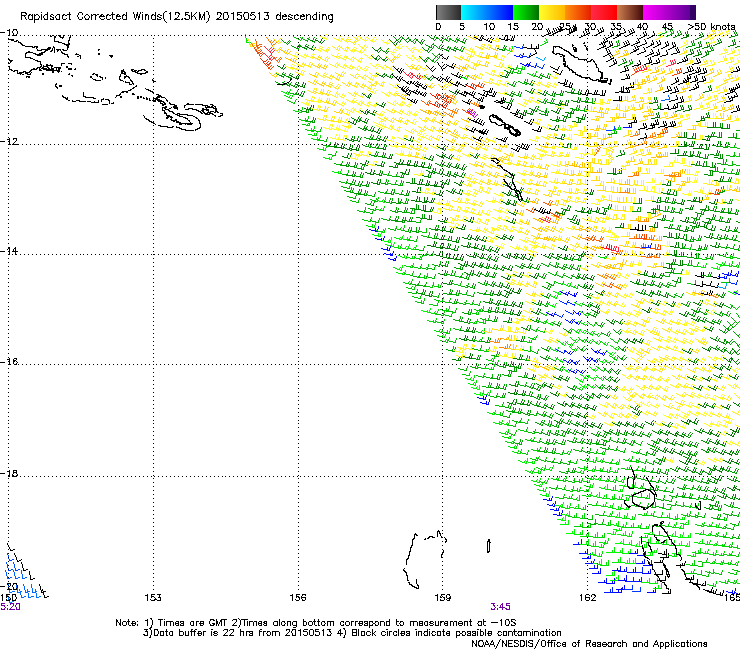Click the '45' label on the knots scale
The width and height of the screenshot is (740, 650).
(667, 26)
